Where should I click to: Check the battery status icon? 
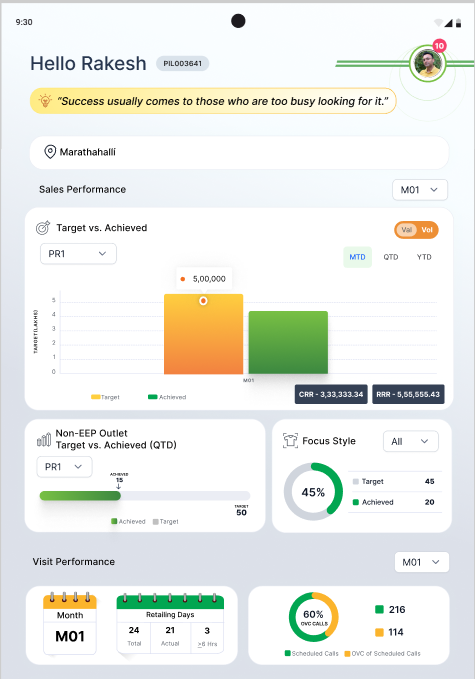coord(459,23)
